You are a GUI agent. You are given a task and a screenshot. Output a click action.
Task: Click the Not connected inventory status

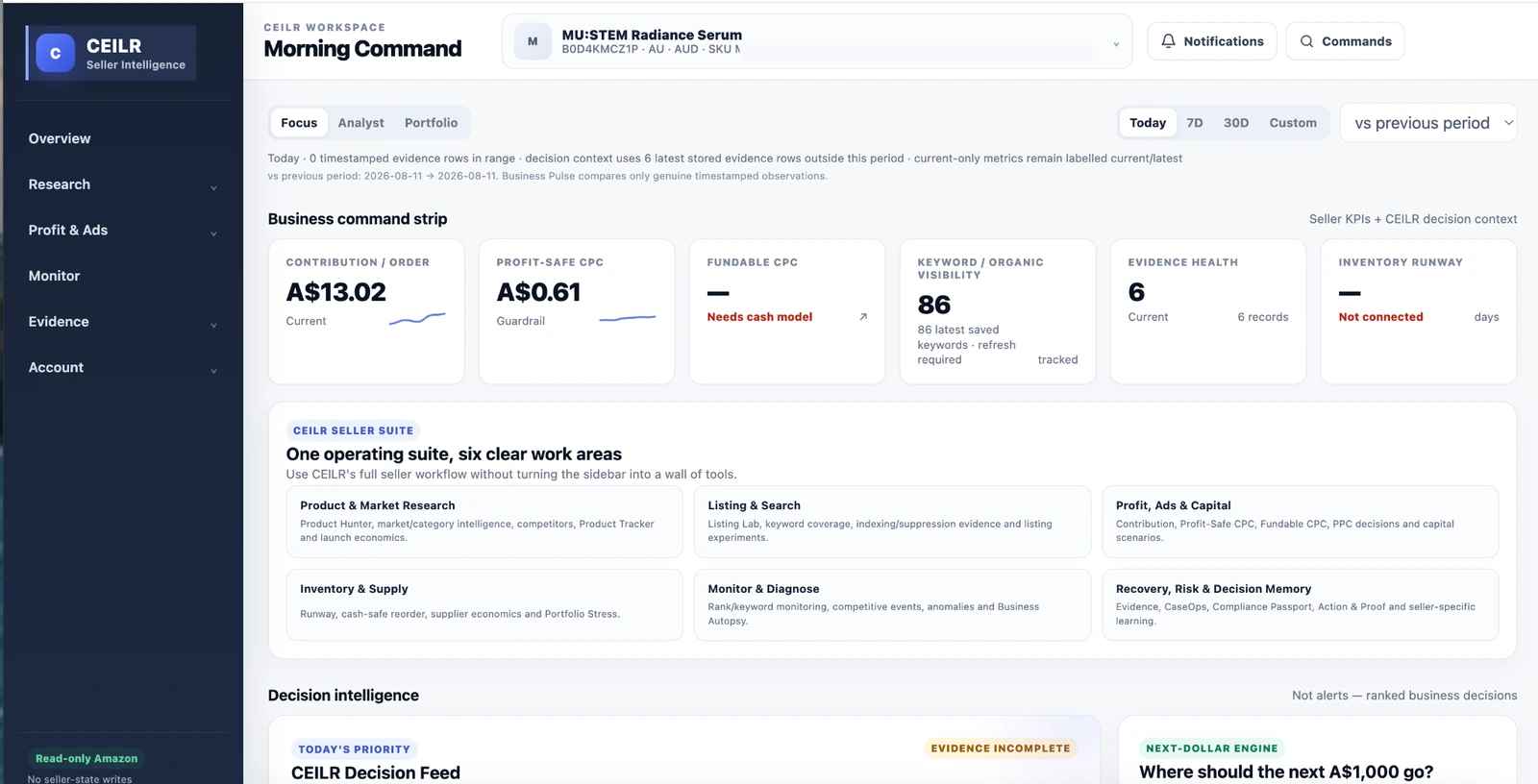click(1380, 317)
